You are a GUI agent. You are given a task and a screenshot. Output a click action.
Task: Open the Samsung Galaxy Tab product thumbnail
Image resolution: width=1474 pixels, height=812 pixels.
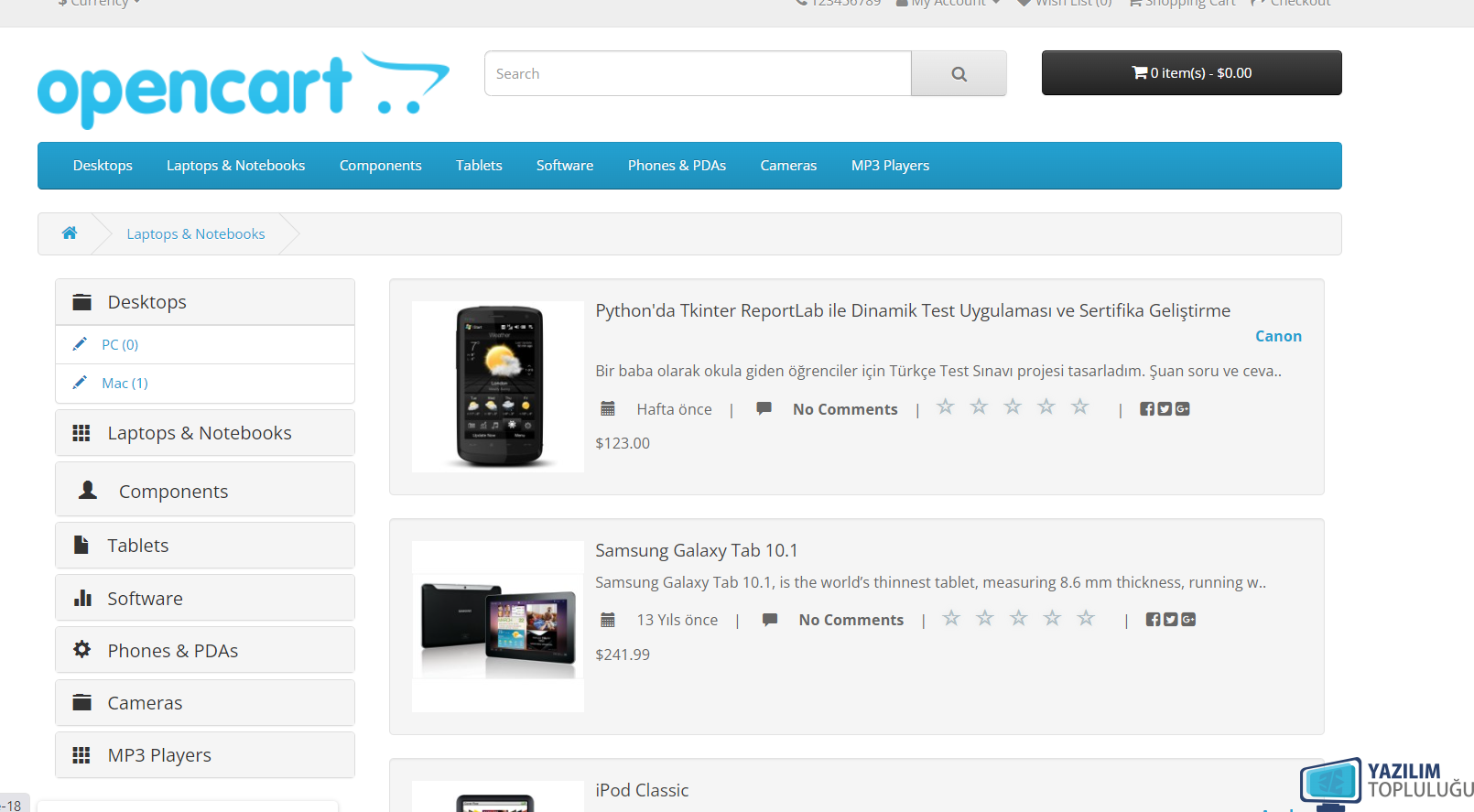(498, 626)
